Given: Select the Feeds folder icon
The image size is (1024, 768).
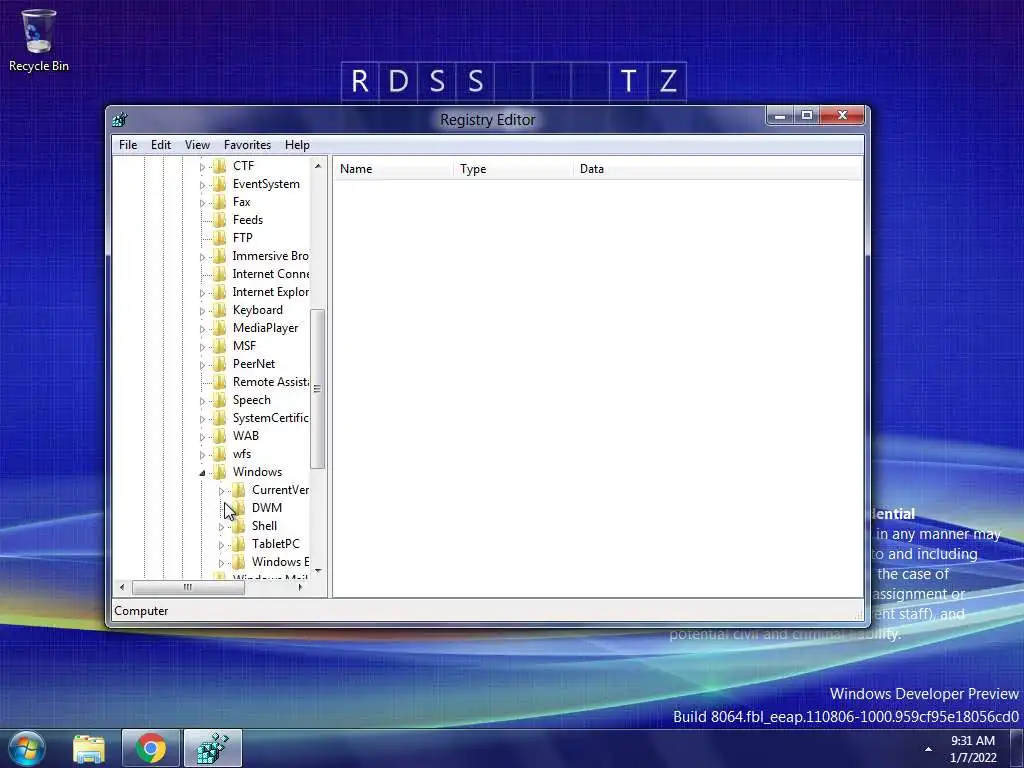Looking at the screenshot, I should coord(220,220).
